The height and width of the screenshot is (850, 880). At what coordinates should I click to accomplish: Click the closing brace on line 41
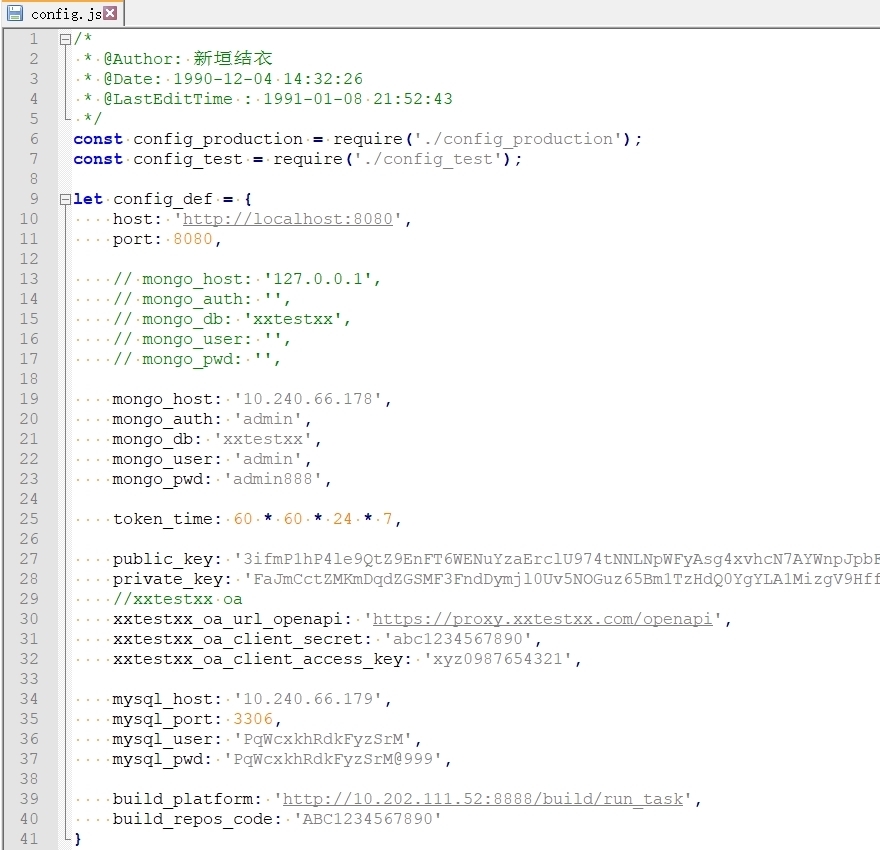coord(78,839)
